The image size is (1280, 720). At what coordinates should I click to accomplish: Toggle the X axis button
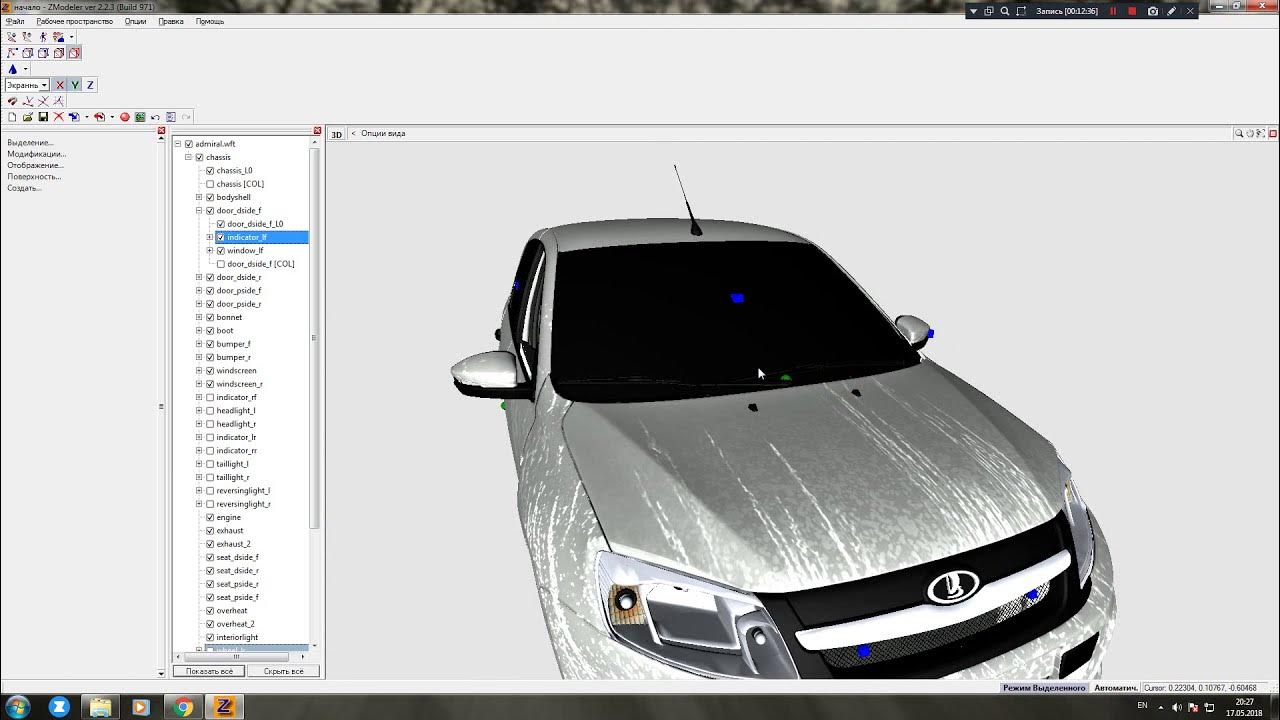point(60,85)
